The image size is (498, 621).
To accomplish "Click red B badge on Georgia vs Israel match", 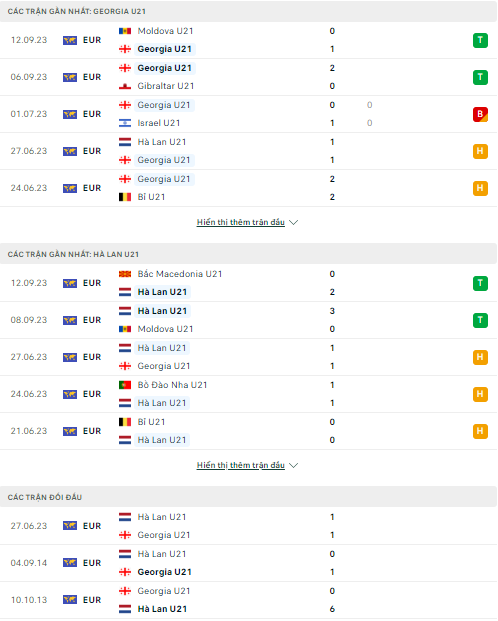I will point(480,114).
